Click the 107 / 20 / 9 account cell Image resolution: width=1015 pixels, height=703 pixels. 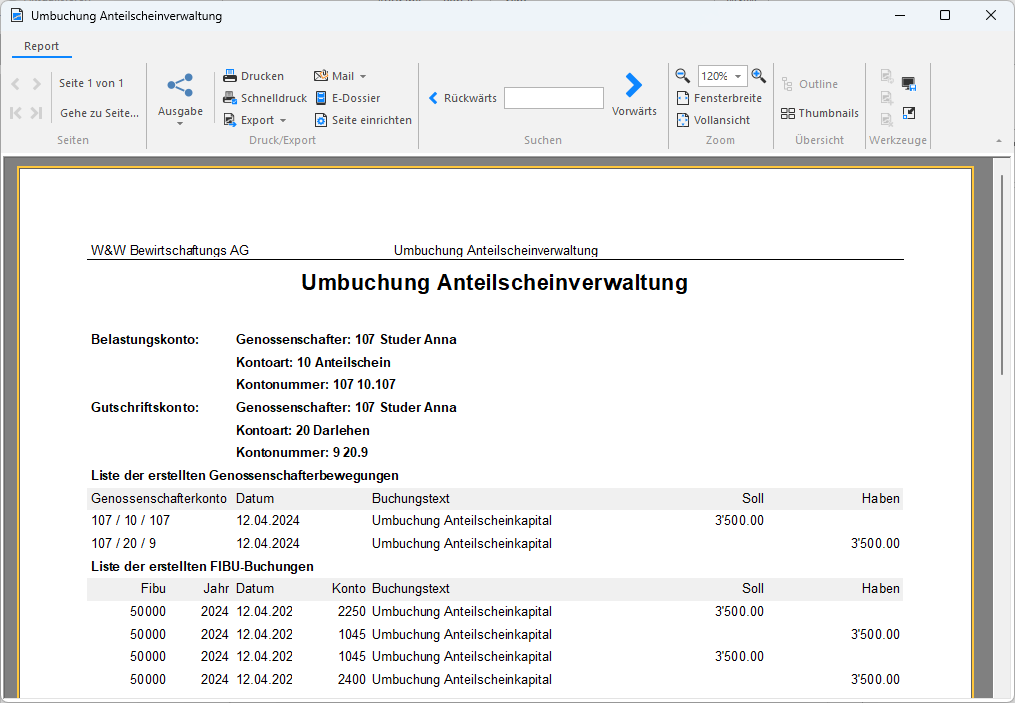click(124, 544)
